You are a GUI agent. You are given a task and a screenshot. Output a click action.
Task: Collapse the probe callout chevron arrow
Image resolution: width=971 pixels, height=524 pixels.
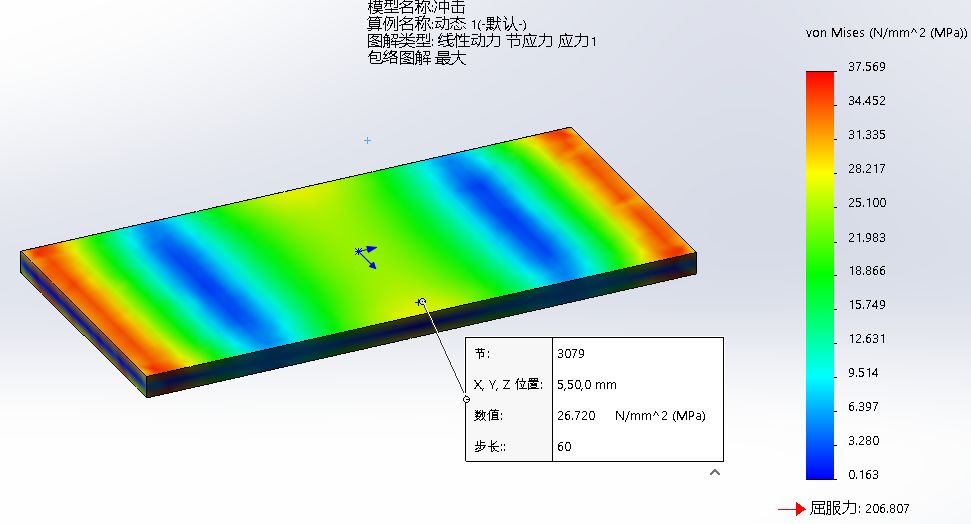(715, 473)
